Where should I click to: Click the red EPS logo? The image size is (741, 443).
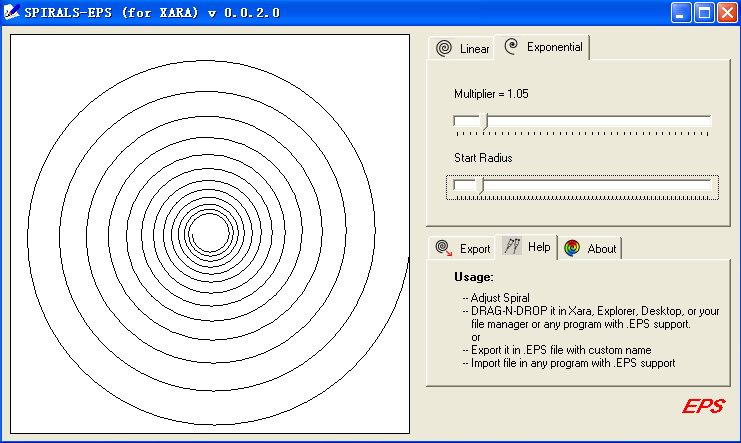coord(703,406)
